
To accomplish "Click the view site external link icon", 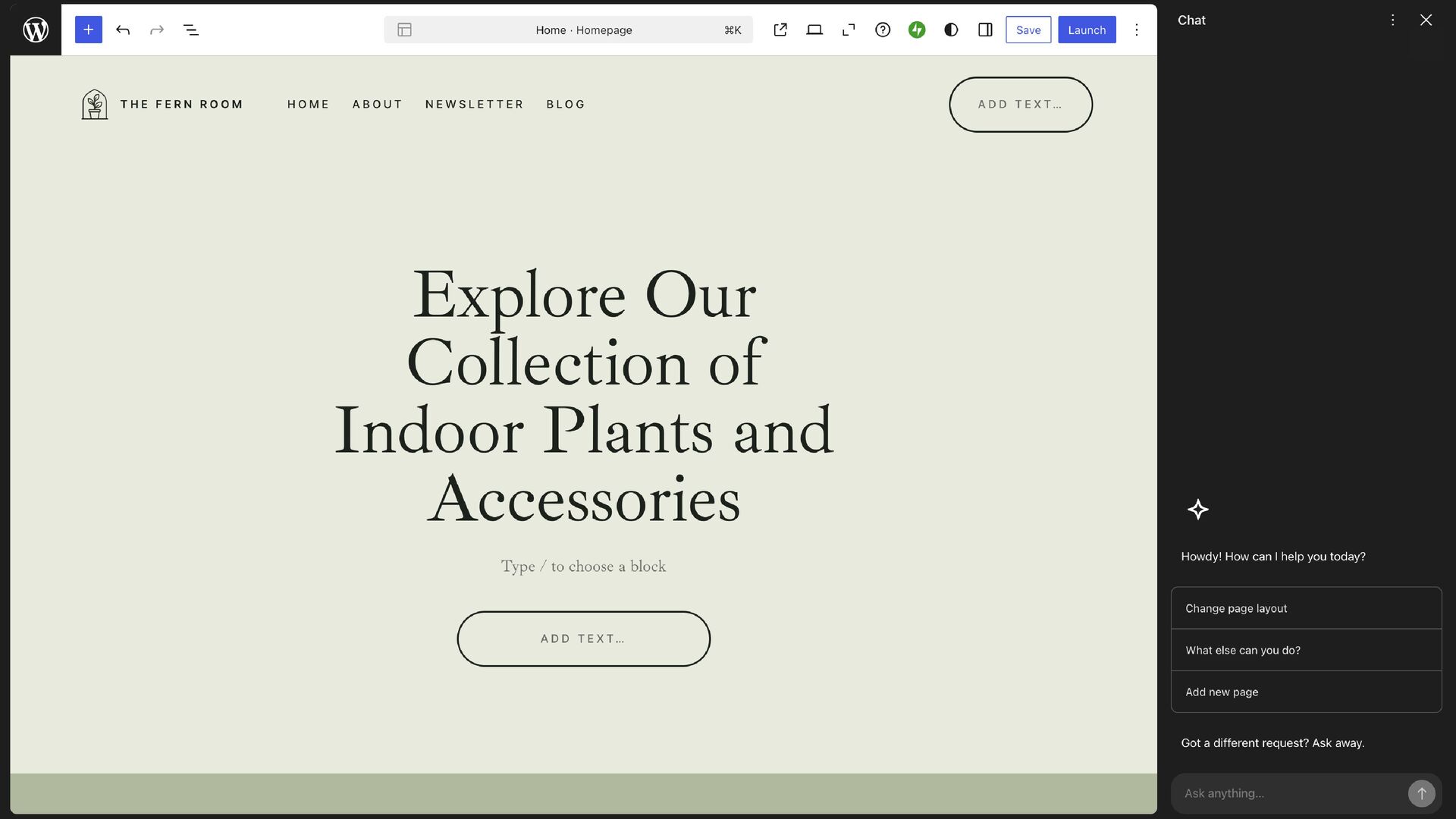I will tap(780, 30).
